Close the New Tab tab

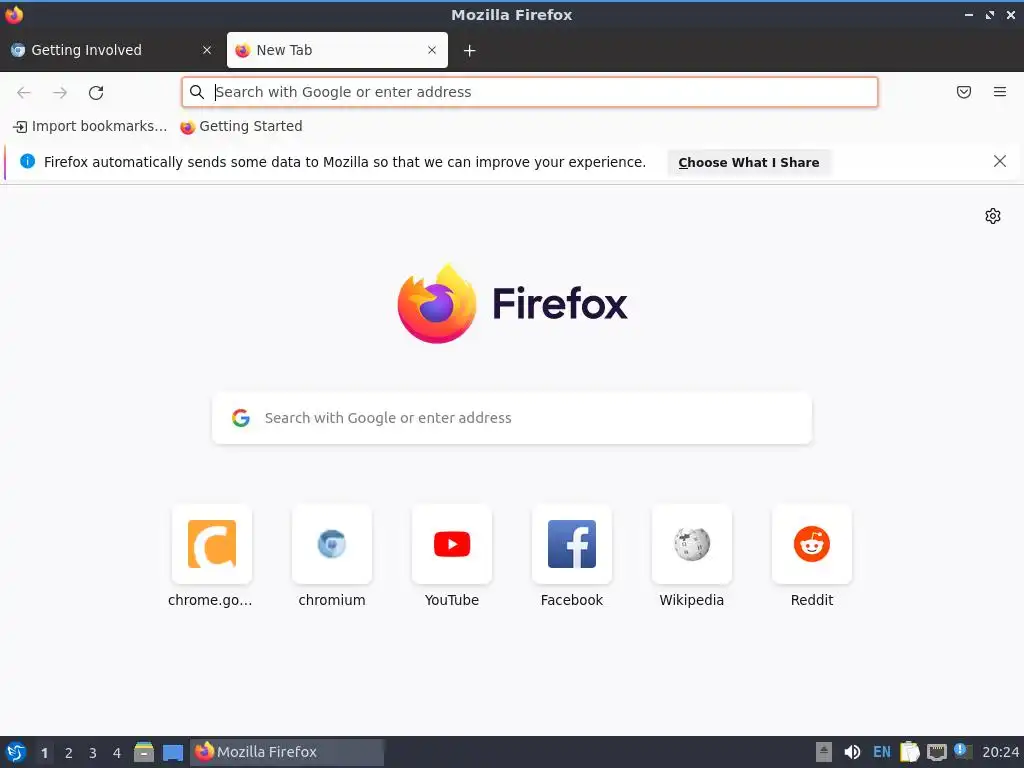coord(432,50)
